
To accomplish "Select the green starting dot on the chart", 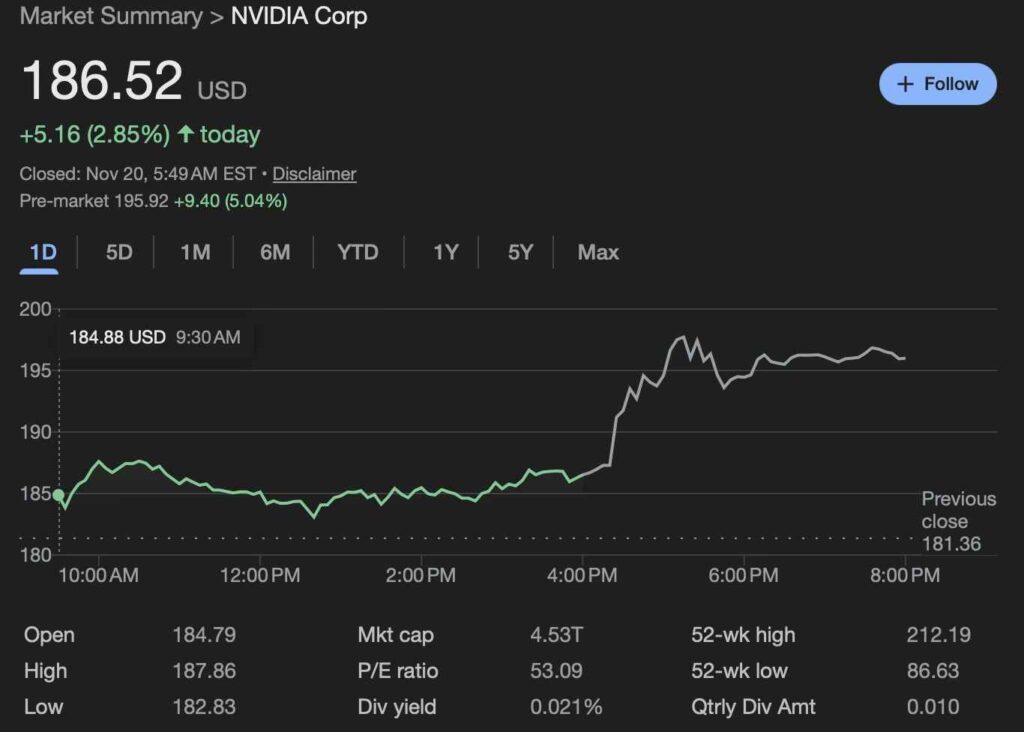I will [59, 494].
